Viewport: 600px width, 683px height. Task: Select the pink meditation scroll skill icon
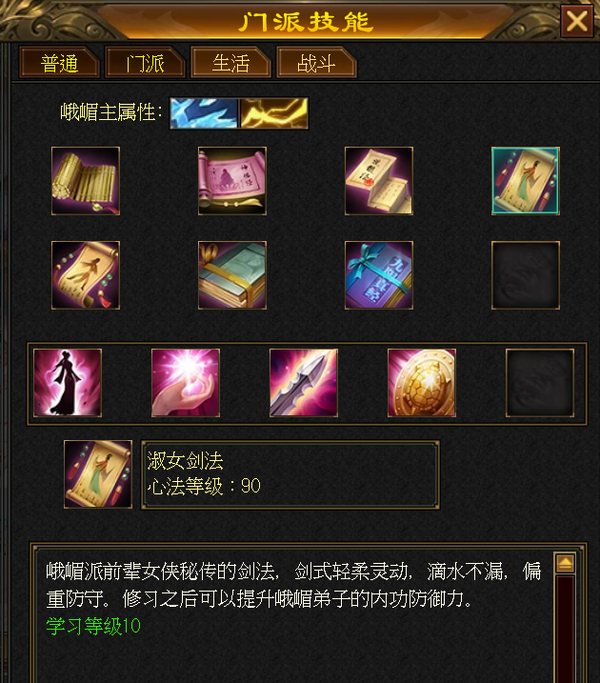[232, 181]
